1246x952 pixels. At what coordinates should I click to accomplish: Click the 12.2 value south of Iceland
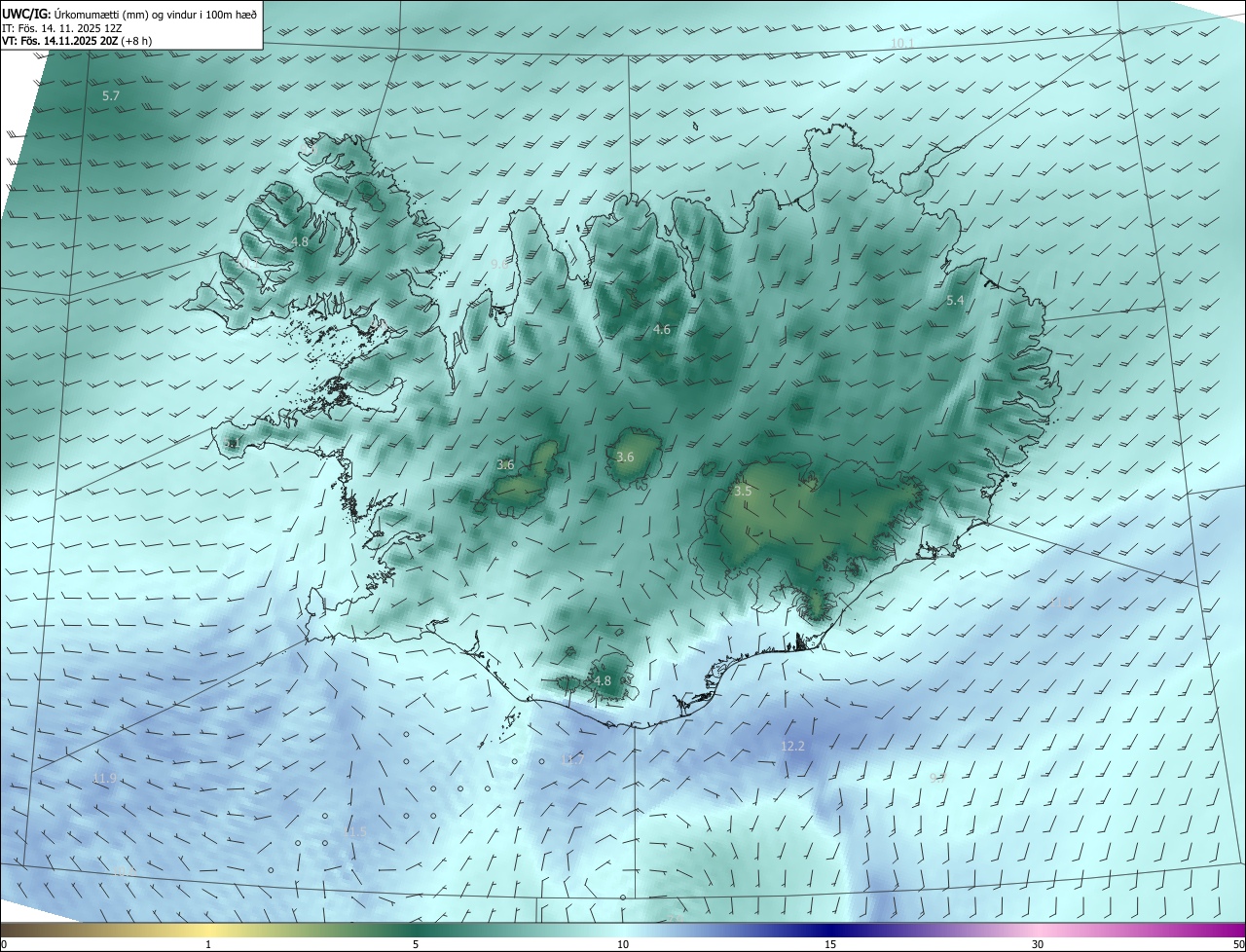pyautogui.click(x=793, y=747)
